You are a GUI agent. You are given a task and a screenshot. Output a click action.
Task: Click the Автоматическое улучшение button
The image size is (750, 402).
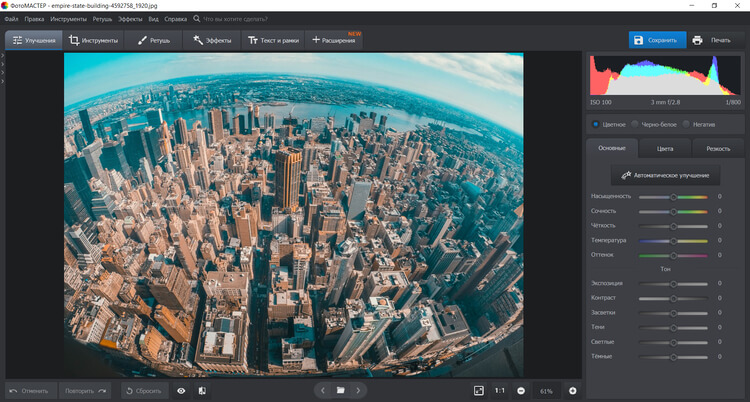665,175
